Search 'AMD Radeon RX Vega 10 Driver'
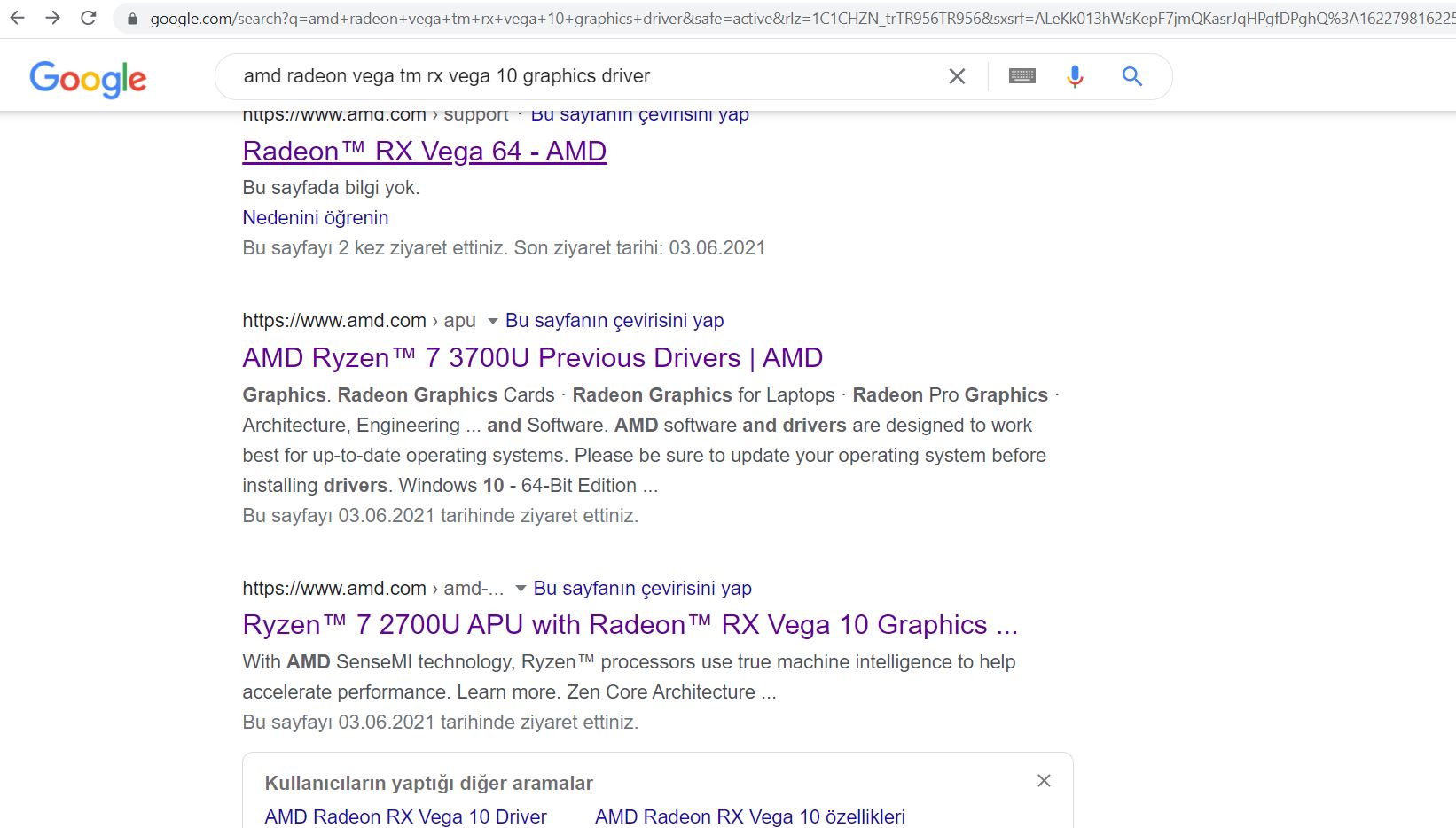The image size is (1456, 828). [x=406, y=817]
